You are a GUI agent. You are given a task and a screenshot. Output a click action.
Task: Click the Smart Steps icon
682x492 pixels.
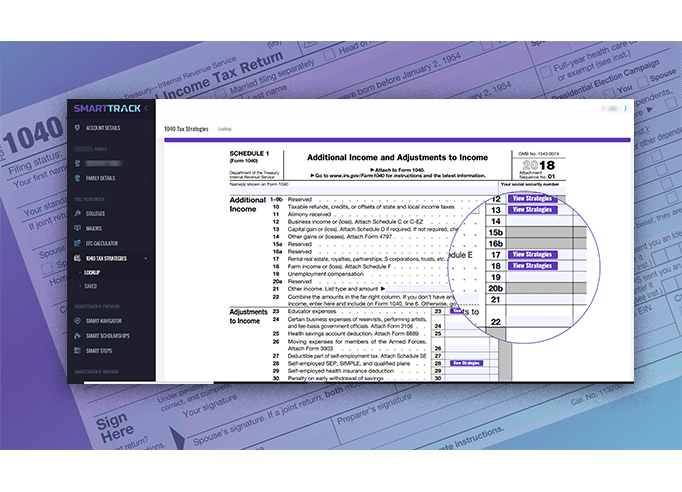pos(78,351)
